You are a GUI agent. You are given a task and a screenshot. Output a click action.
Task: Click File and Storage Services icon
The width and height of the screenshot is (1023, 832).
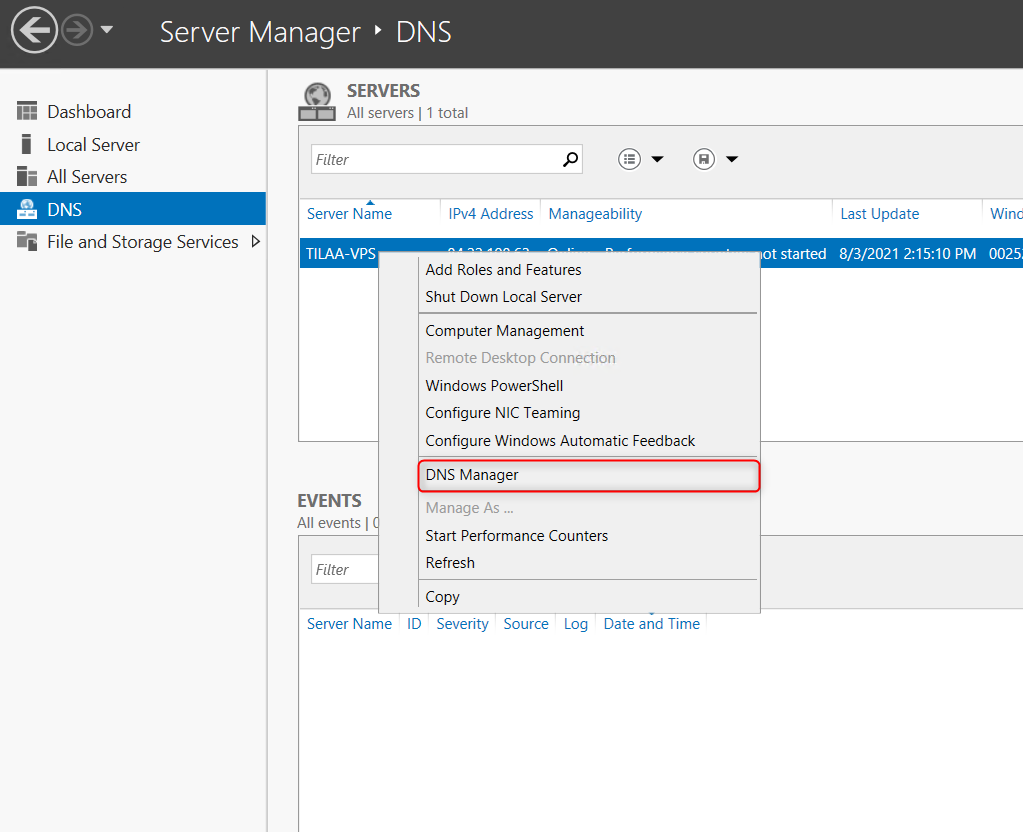point(27,241)
